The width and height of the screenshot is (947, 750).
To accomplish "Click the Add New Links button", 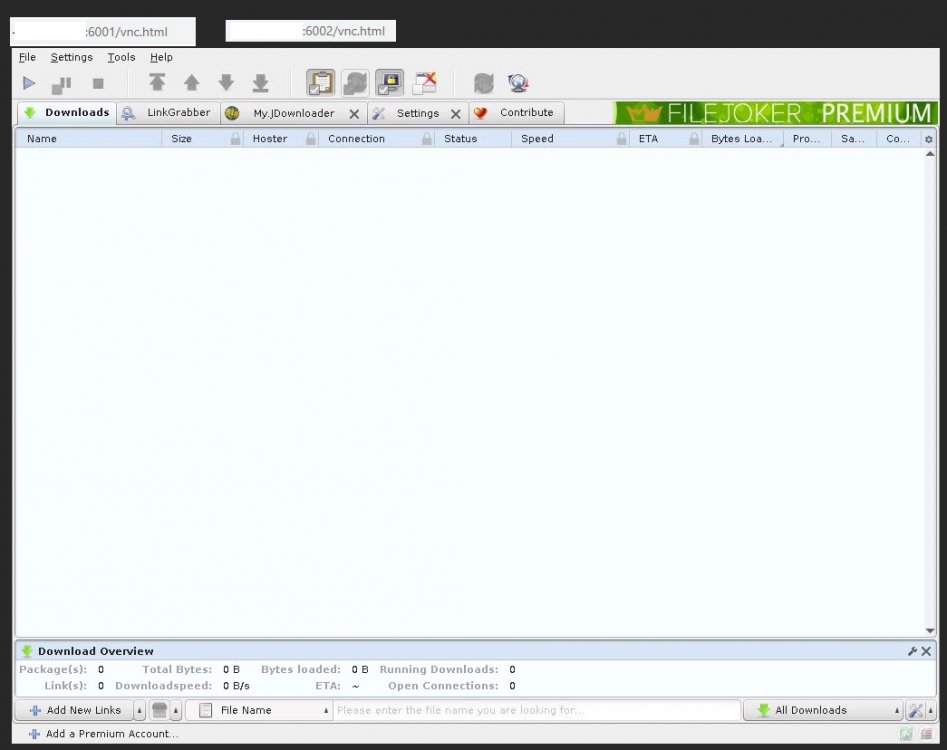I will click(x=75, y=710).
